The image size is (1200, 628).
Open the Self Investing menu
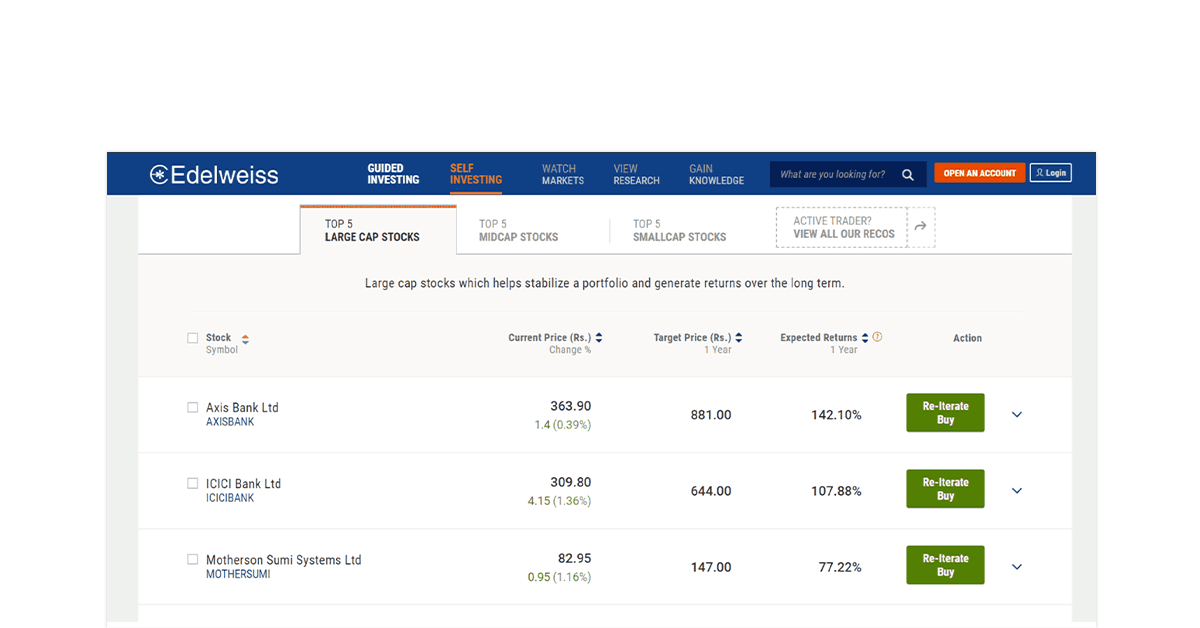coord(476,174)
